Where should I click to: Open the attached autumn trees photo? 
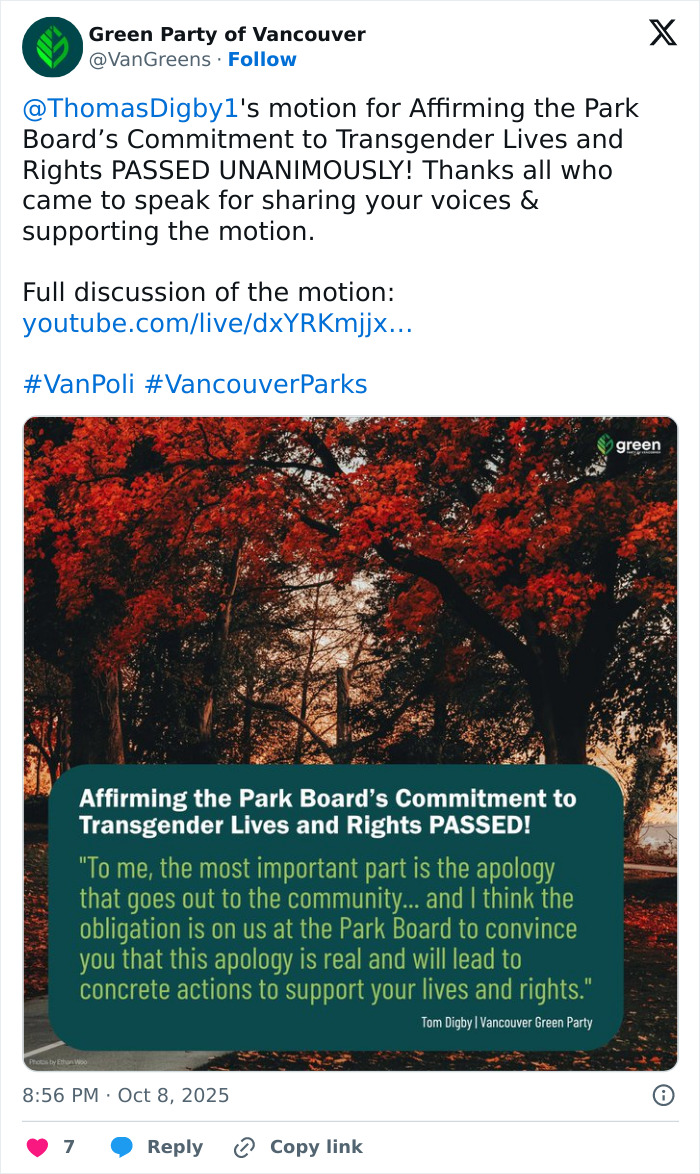(350, 600)
